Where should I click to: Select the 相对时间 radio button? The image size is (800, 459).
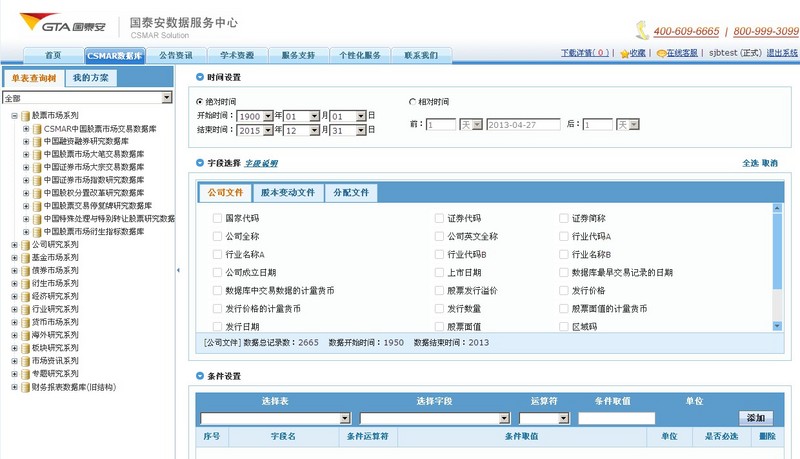[412, 101]
